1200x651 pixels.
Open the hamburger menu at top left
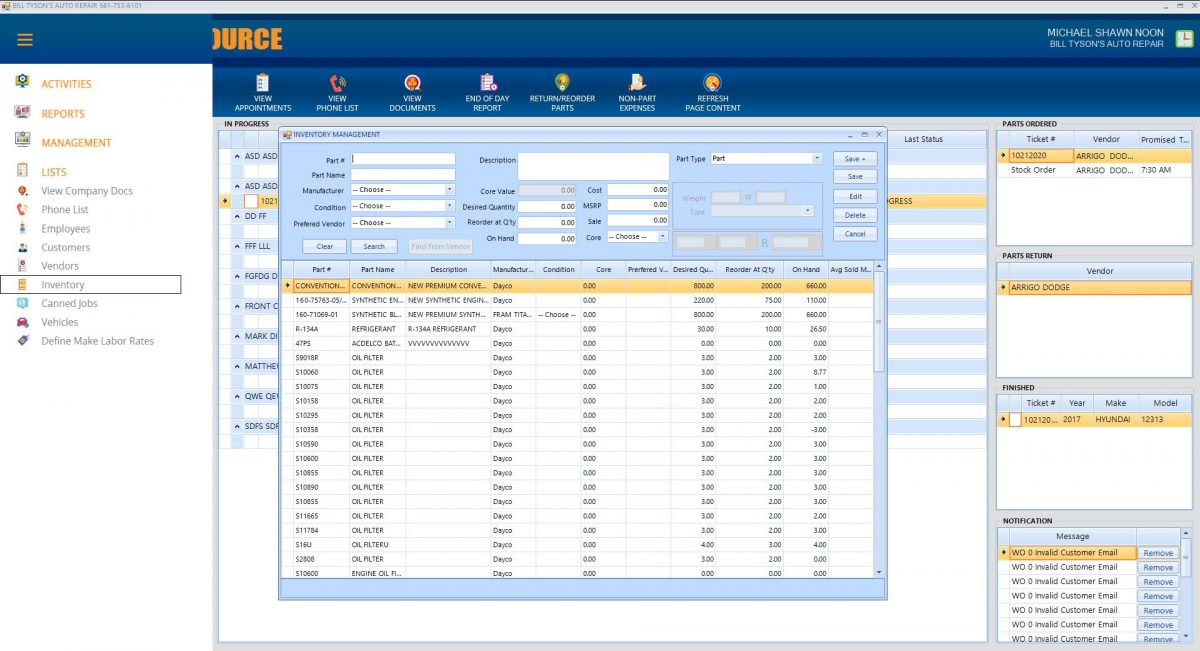tap(25, 40)
